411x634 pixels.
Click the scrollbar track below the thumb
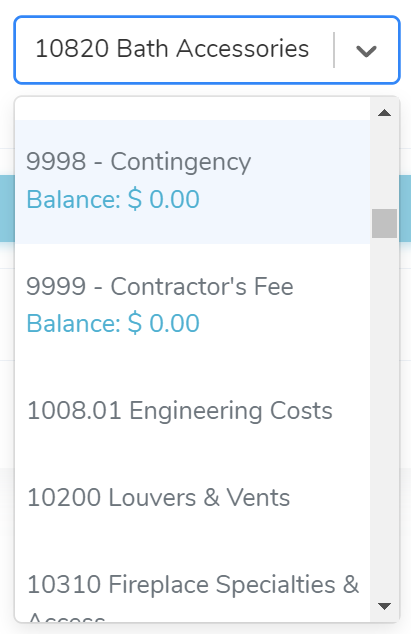click(x=384, y=416)
